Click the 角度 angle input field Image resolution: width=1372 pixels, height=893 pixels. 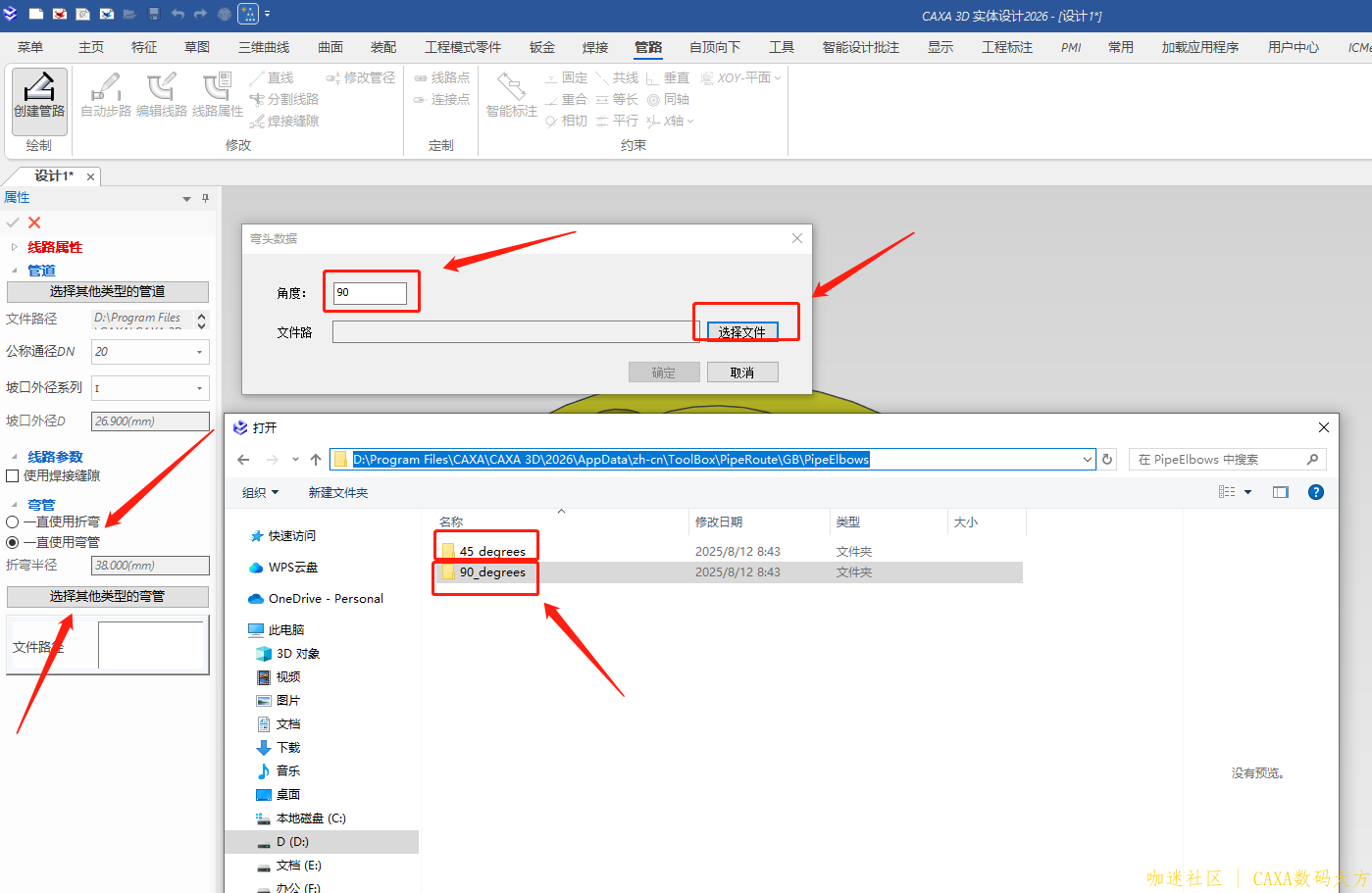point(370,292)
